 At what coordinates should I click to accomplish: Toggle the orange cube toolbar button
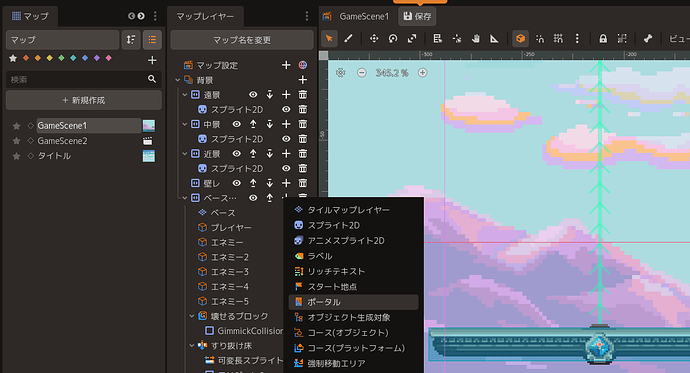[520, 39]
